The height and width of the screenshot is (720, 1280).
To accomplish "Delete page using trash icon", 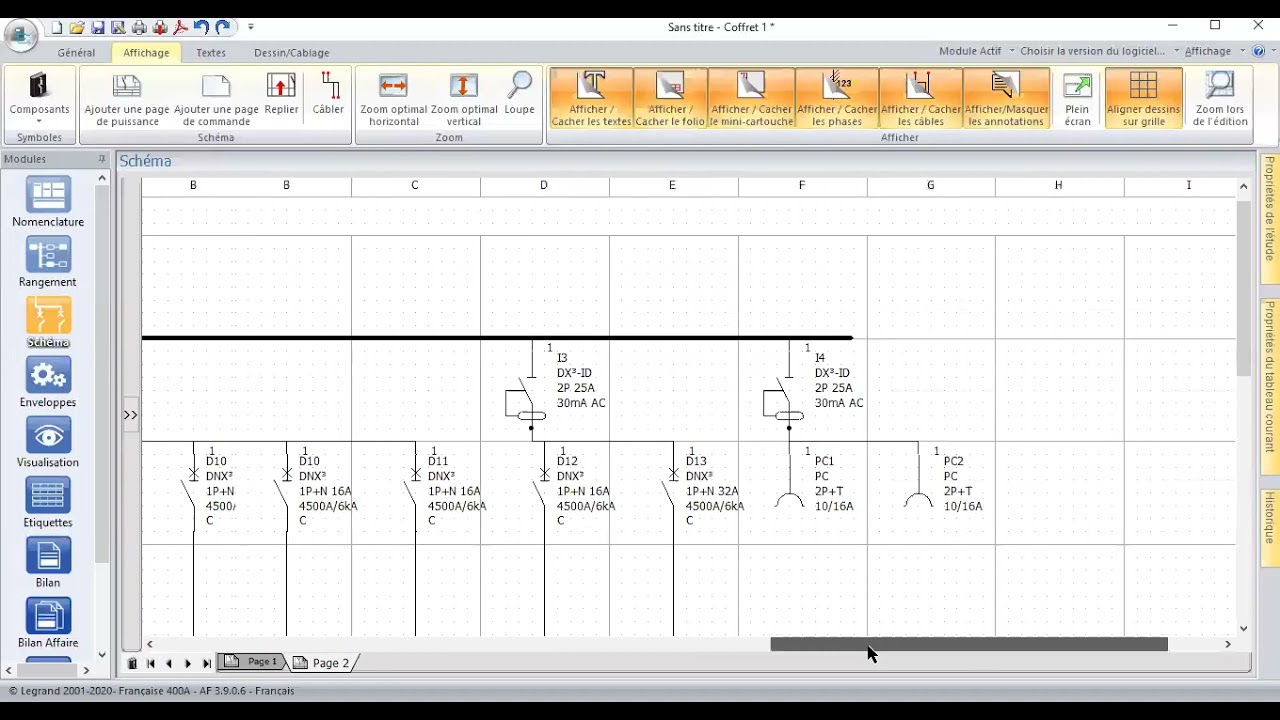I will (x=132, y=663).
